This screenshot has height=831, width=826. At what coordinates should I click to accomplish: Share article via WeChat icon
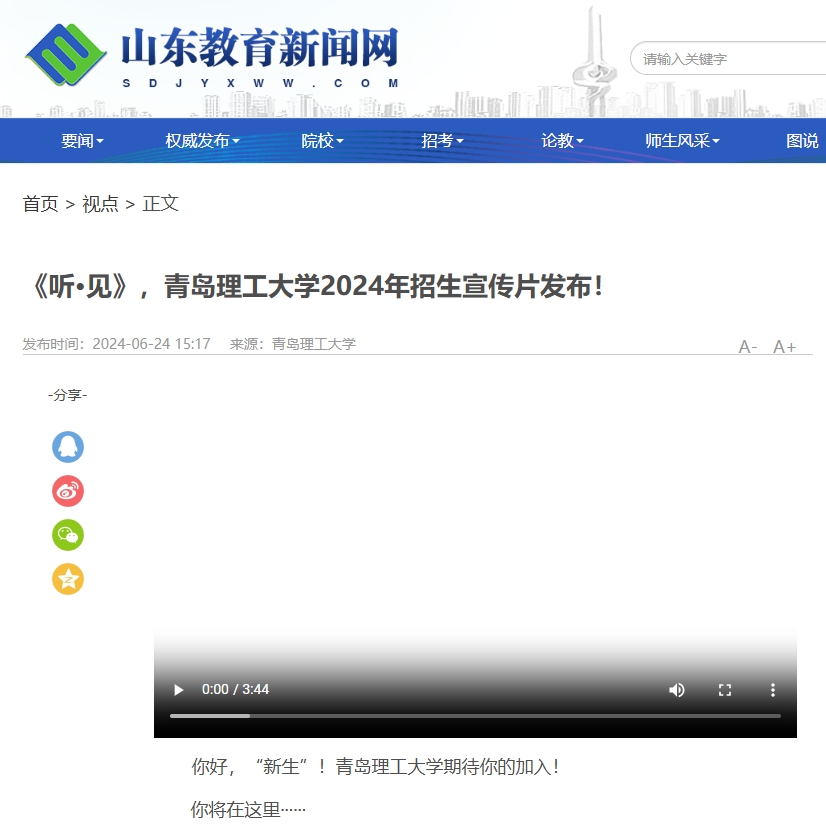click(x=68, y=535)
